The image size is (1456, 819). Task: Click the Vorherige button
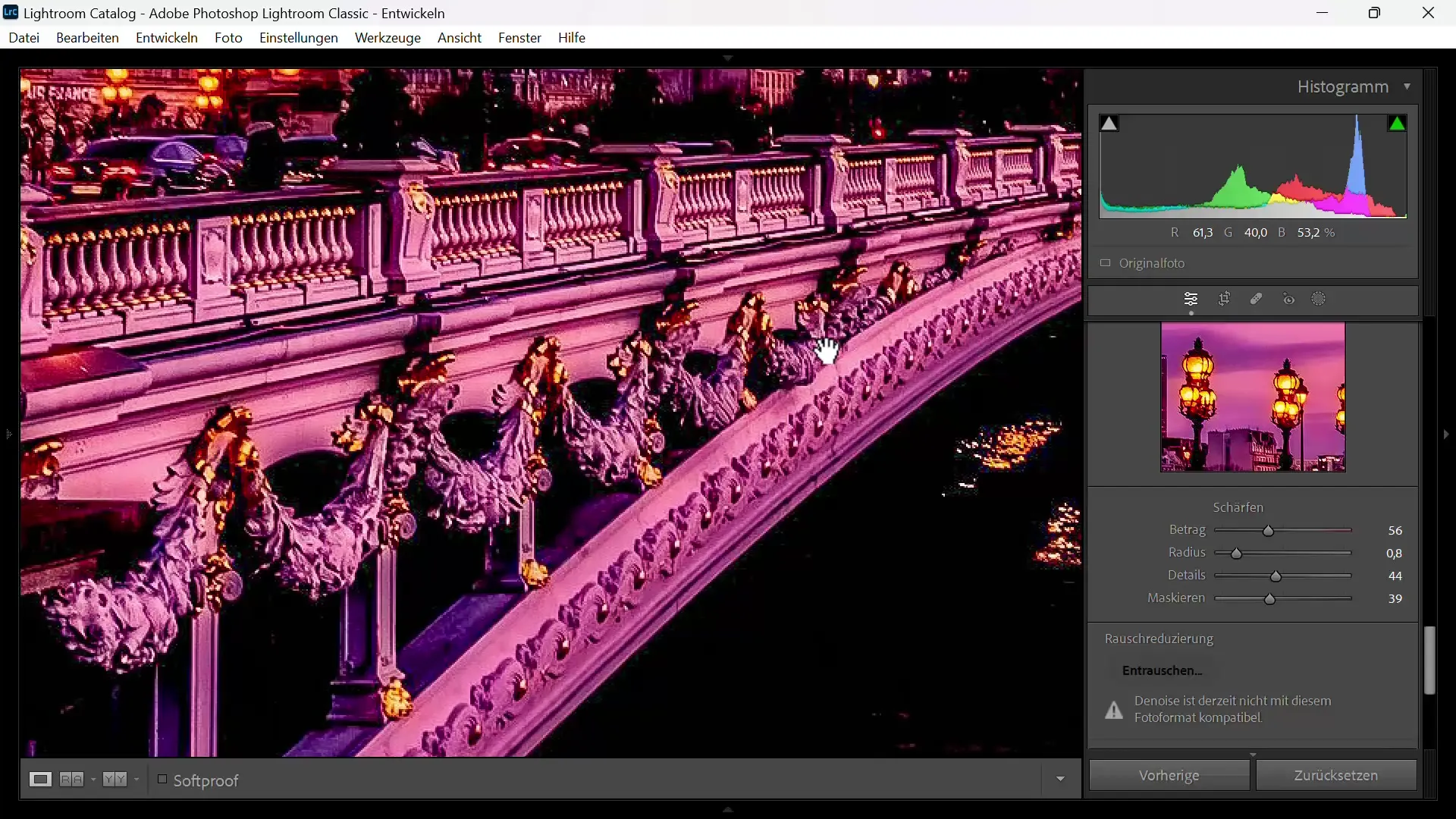point(1169,776)
